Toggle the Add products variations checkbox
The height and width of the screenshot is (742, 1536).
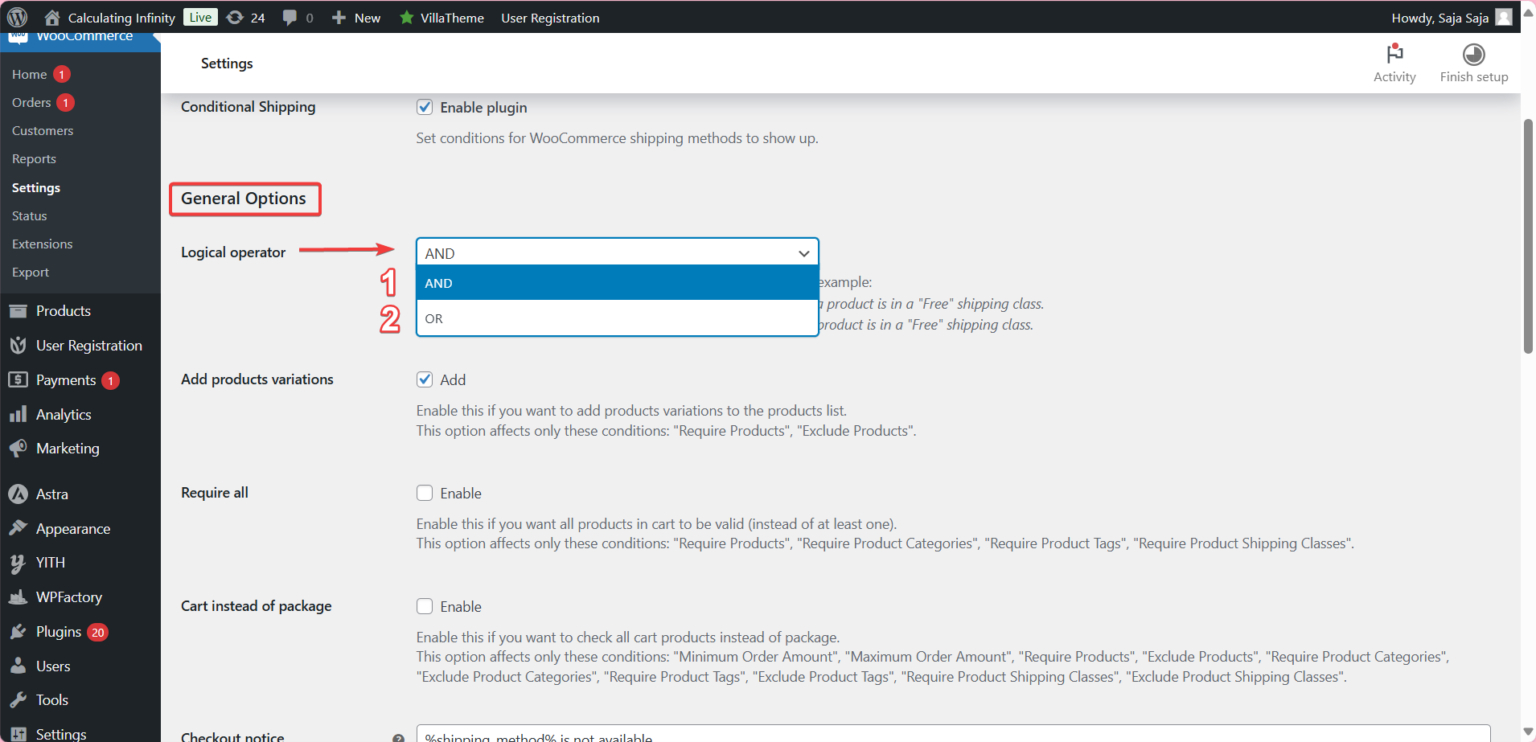(x=425, y=380)
